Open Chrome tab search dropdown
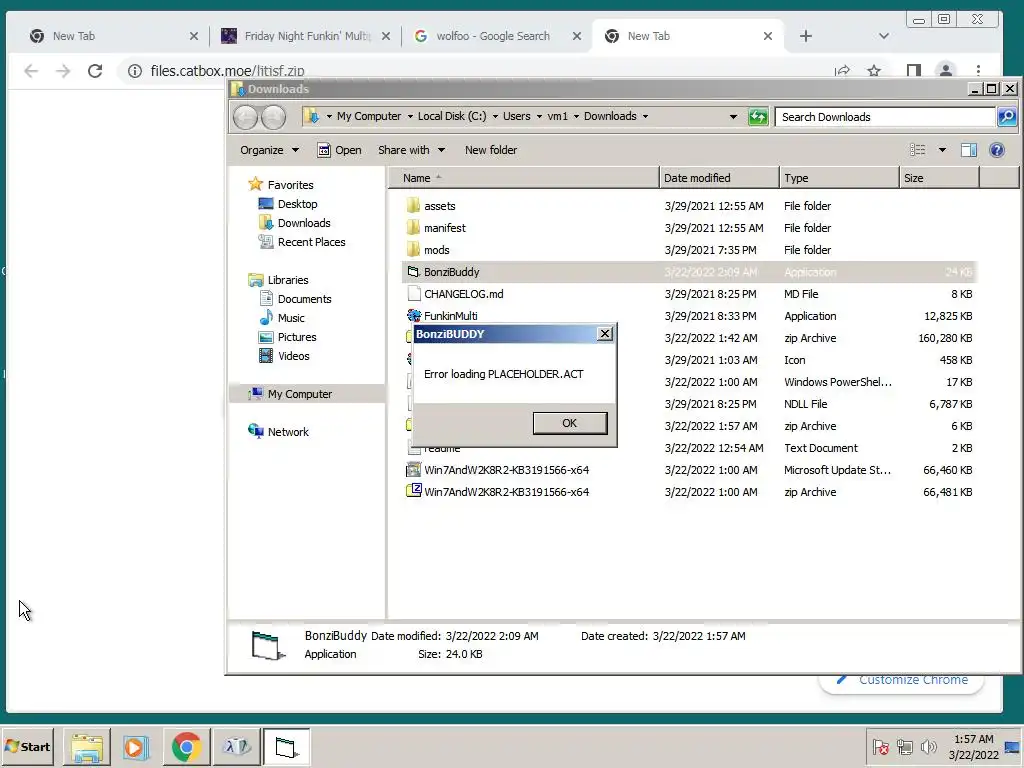Image resolution: width=1024 pixels, height=768 pixels. 884,36
